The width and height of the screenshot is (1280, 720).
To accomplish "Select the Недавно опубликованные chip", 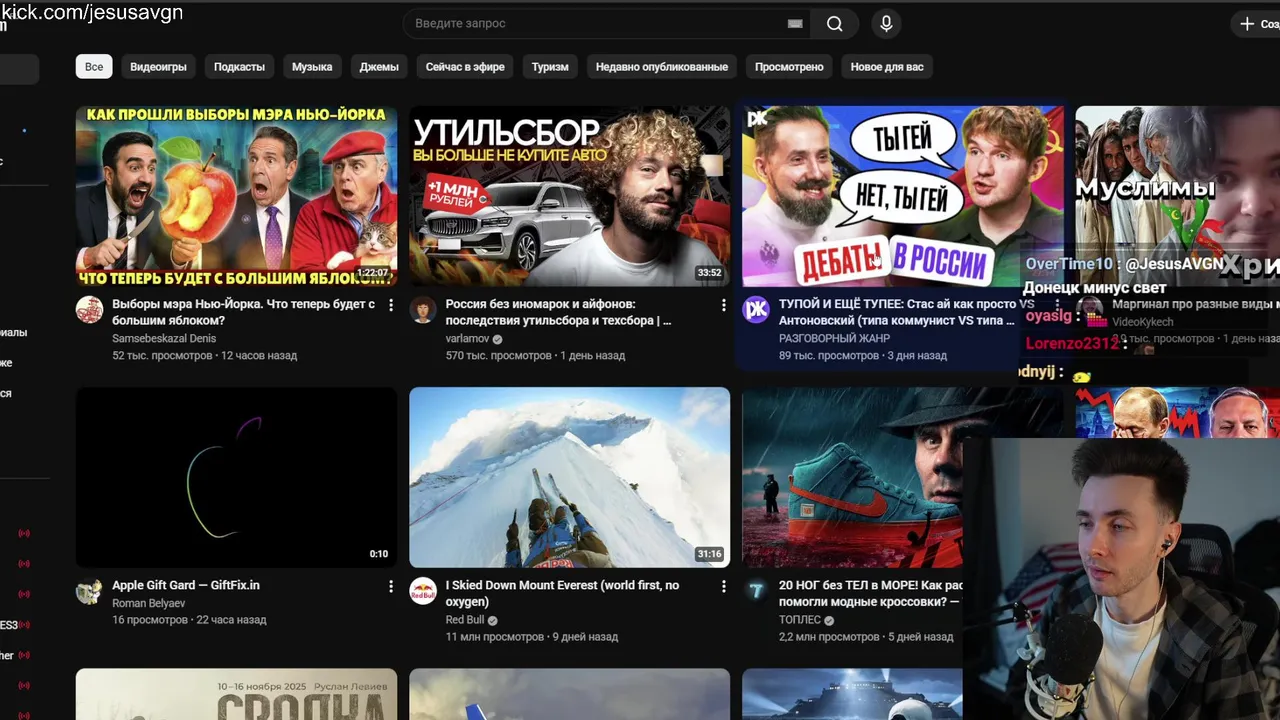I will click(662, 67).
